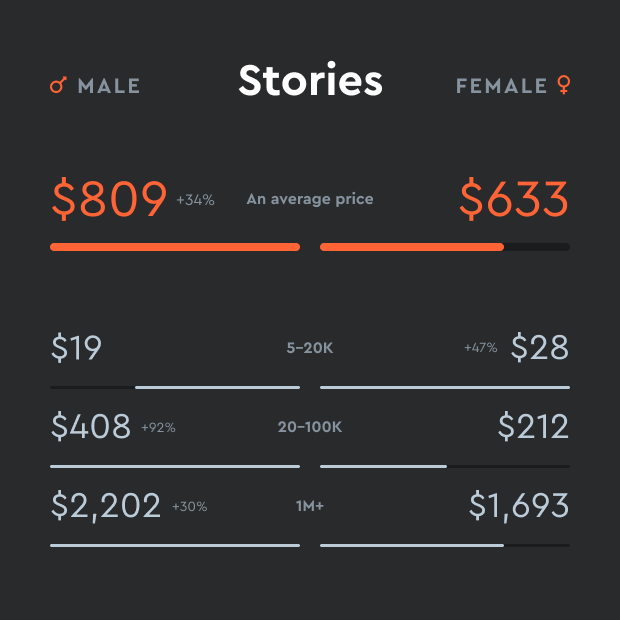Select the MALE label

click(109, 87)
